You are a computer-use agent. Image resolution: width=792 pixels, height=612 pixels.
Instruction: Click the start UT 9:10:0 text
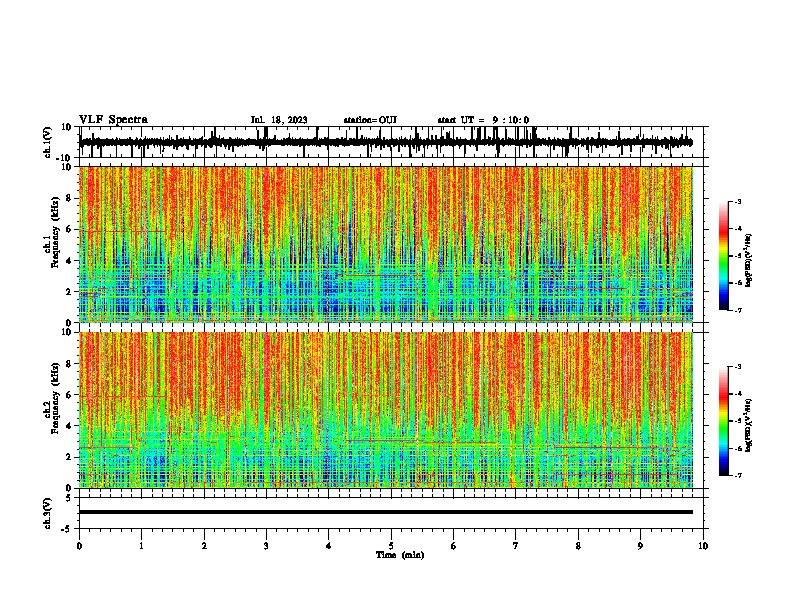tap(483, 120)
